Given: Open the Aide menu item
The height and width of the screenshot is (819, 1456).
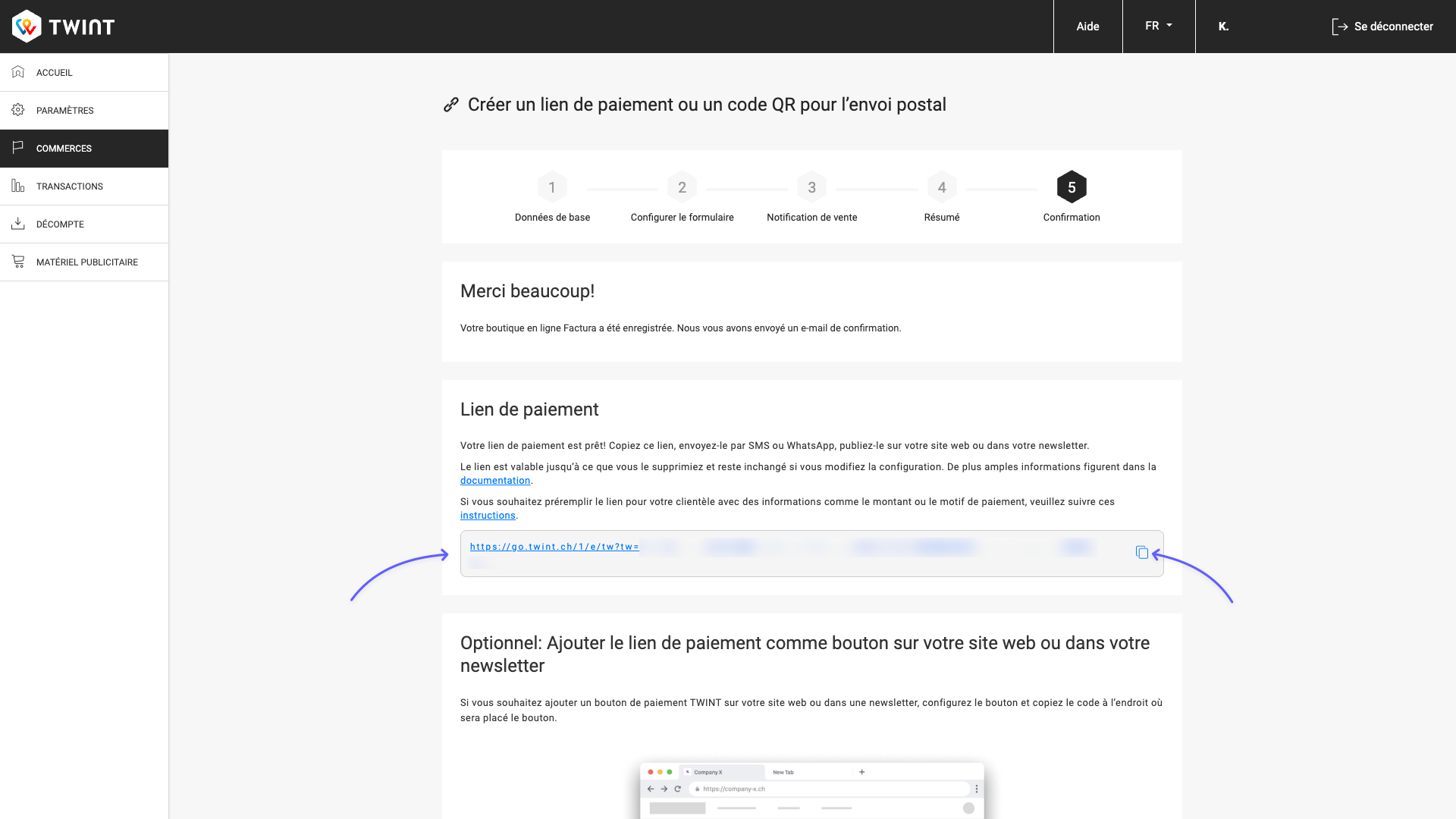Looking at the screenshot, I should (1087, 27).
